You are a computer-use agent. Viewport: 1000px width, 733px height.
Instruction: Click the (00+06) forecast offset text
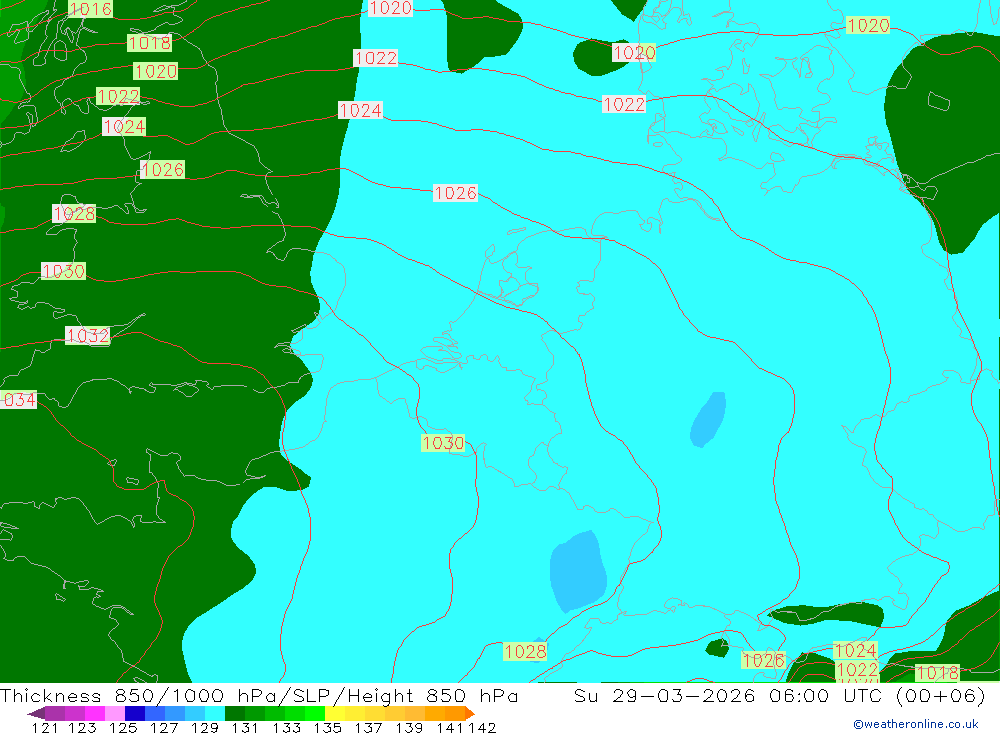[941, 695]
